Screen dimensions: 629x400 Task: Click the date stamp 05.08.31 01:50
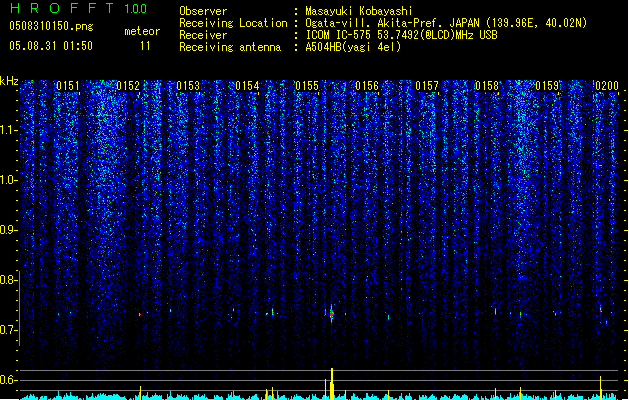(x=51, y=46)
